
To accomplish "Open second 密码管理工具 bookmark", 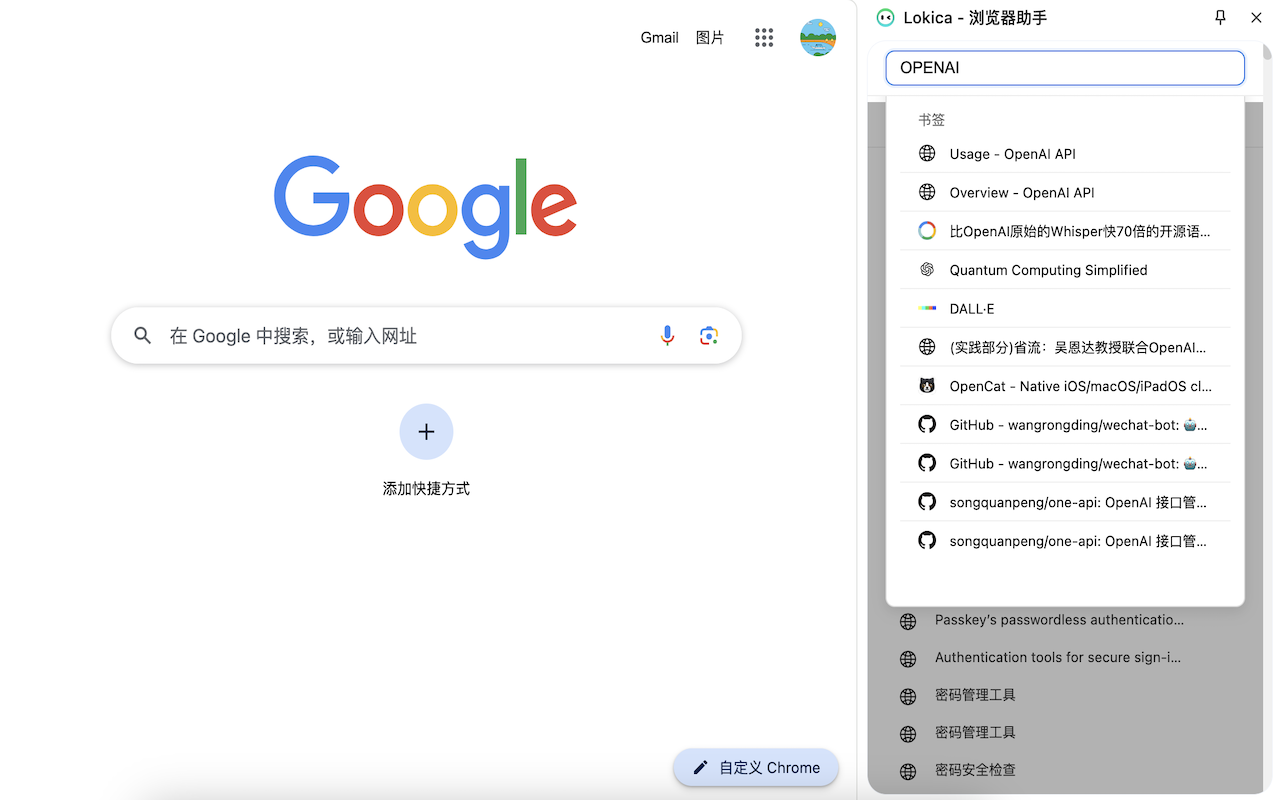I will 975,732.
